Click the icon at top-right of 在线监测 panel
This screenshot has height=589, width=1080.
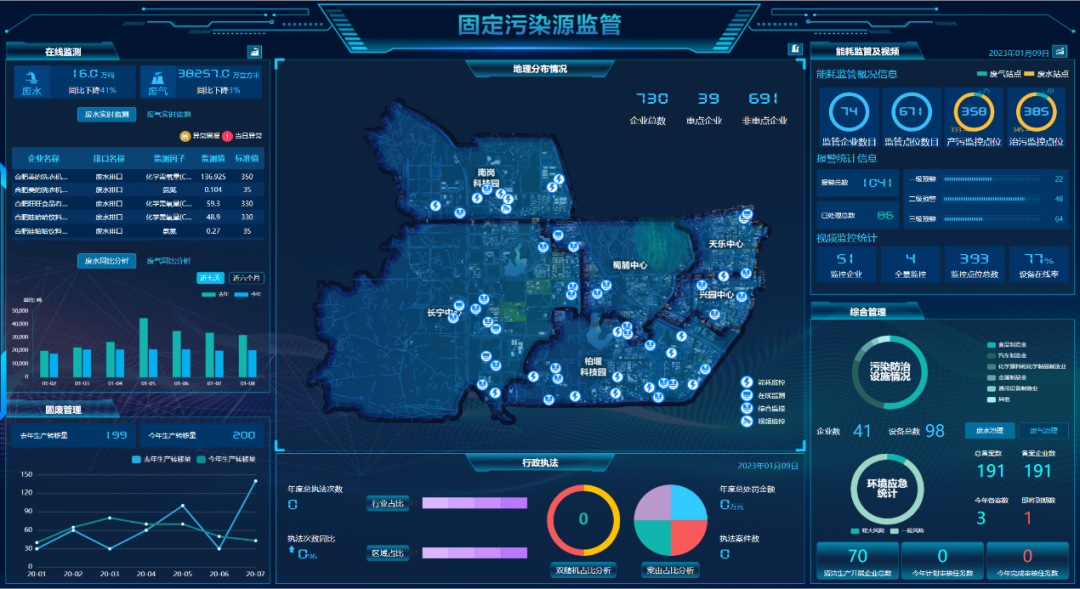pos(254,52)
